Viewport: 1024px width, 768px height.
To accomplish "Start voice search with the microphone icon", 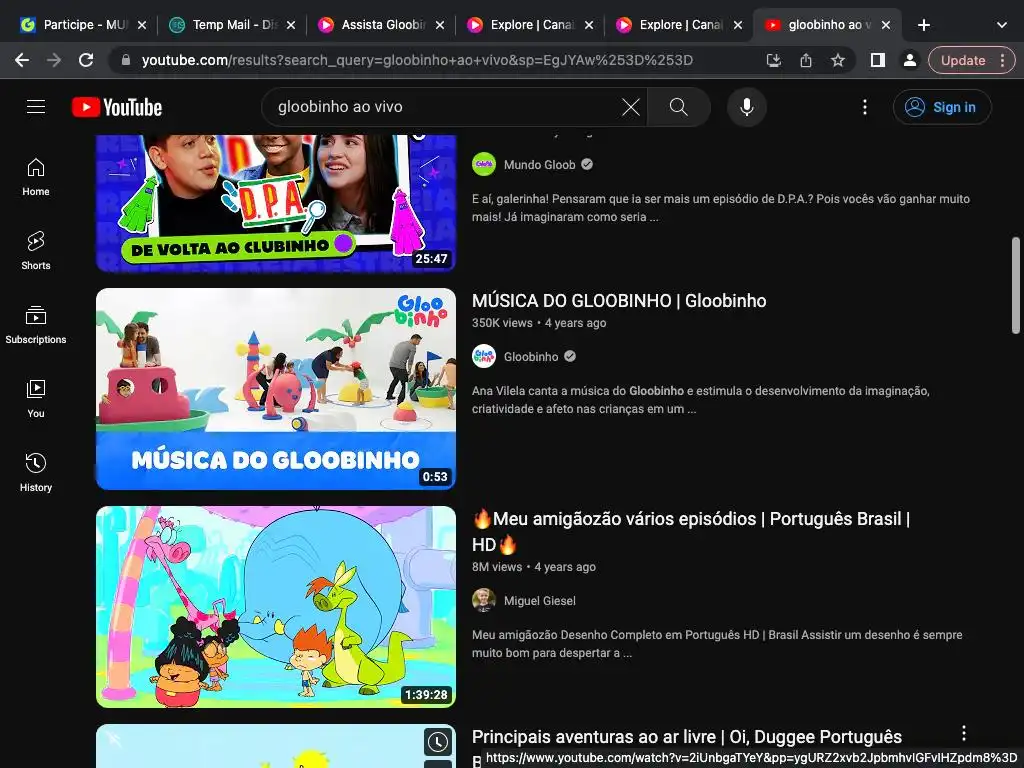I will point(746,107).
